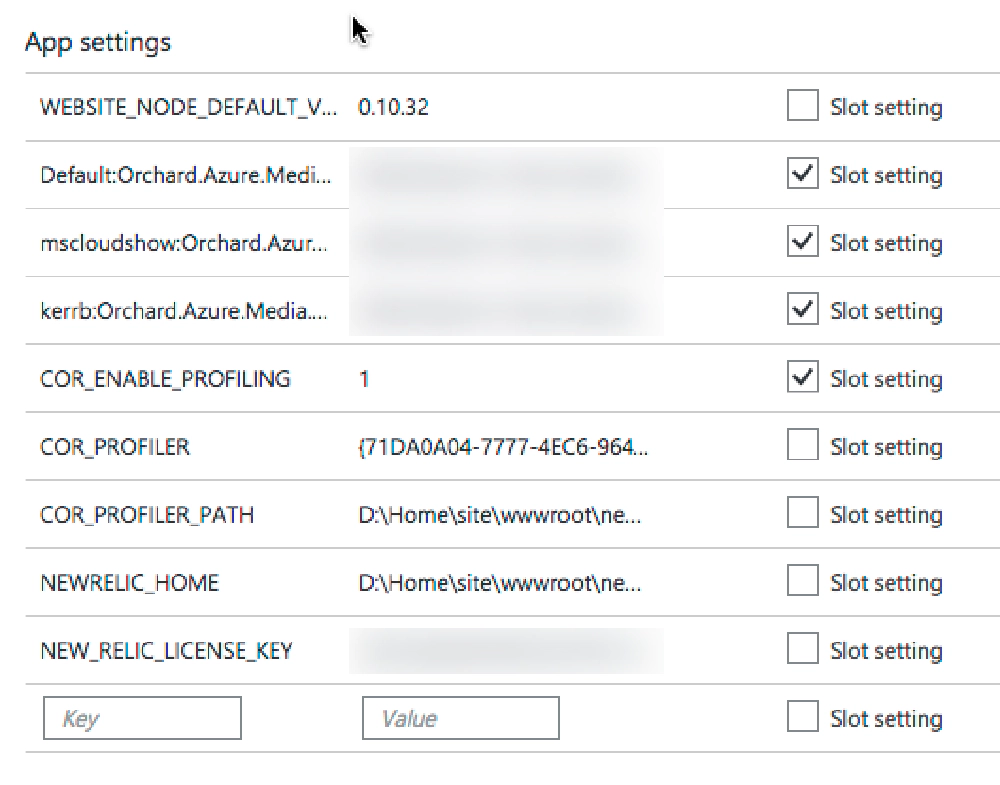1000x785 pixels.
Task: Uncheck Slot setting for kerrb:Orchard.Azure.Media...
Action: tap(803, 310)
